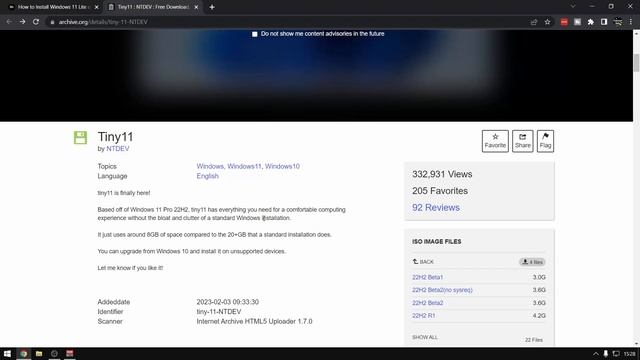Viewport: 640px width, 360px height.
Task: Open the Windows Start menu
Action: 7,353
